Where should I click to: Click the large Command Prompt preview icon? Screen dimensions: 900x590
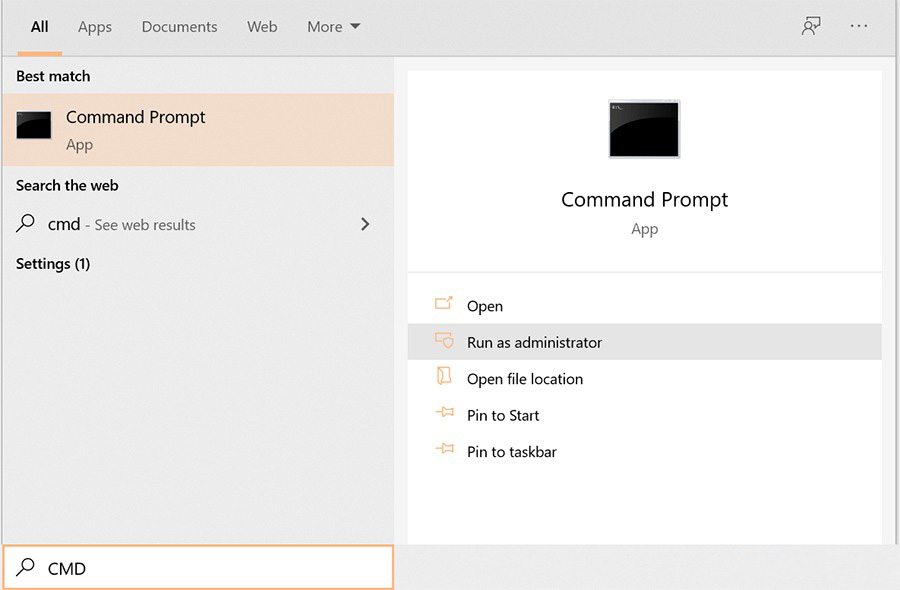point(644,129)
